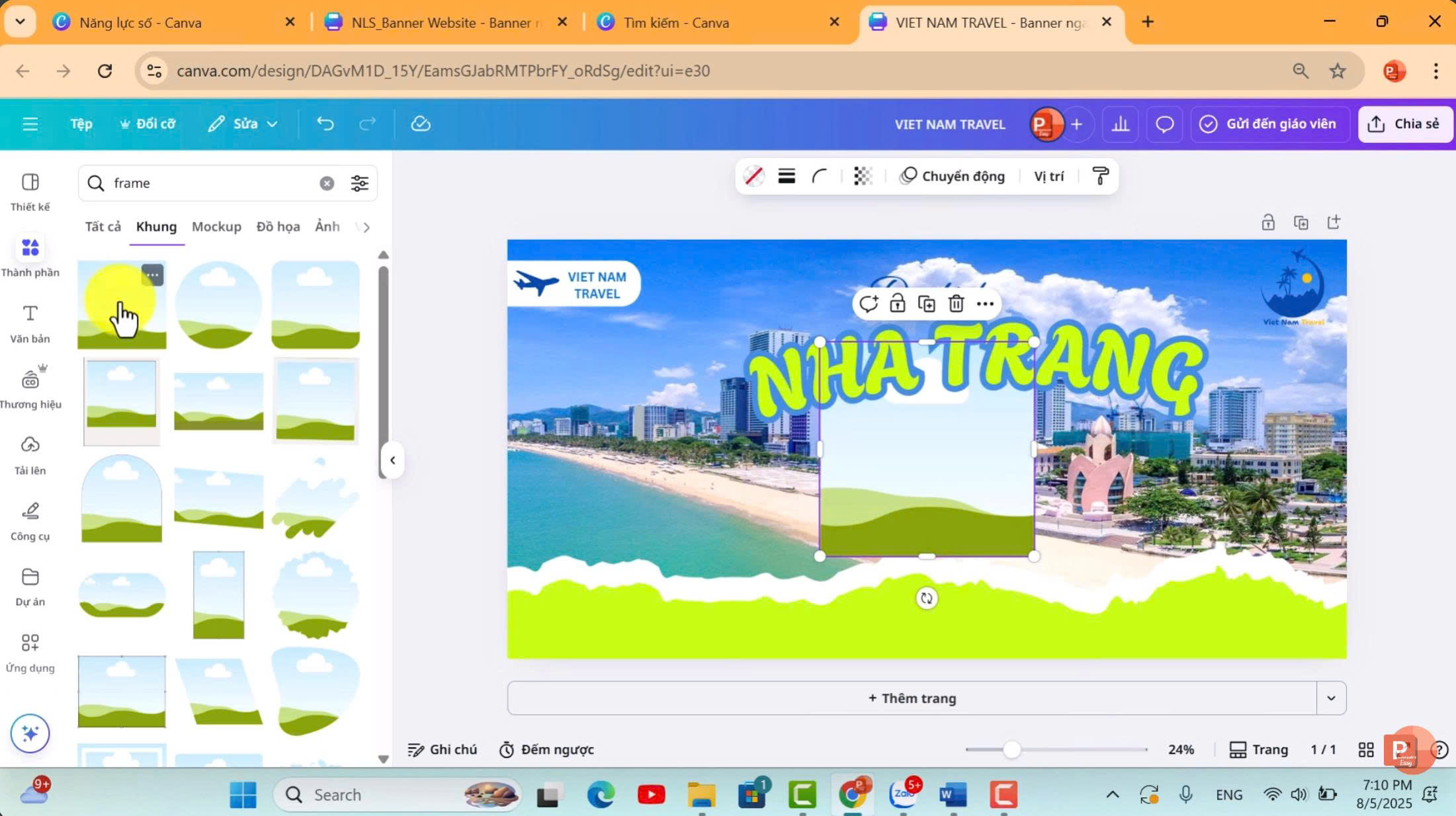This screenshot has height=816, width=1456.
Task: Click the undo arrow in header
Action: (x=325, y=124)
